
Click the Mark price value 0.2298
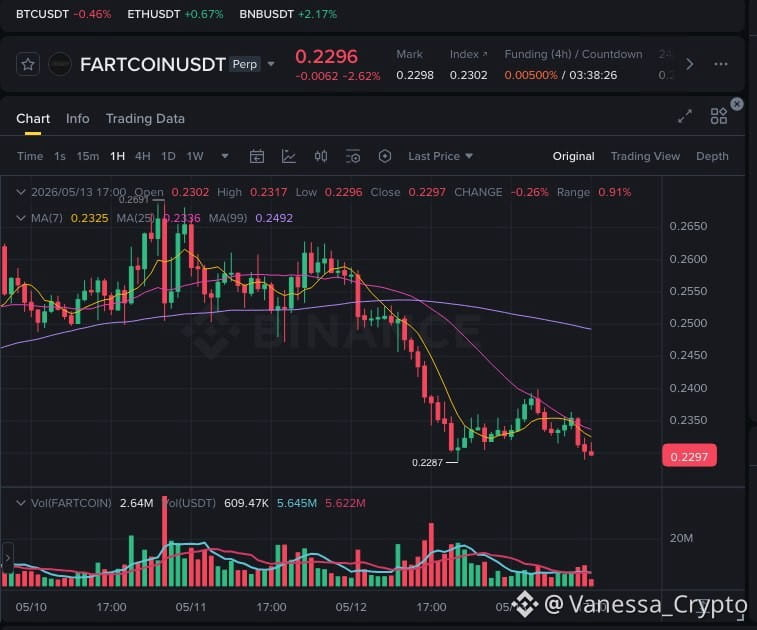(x=415, y=75)
